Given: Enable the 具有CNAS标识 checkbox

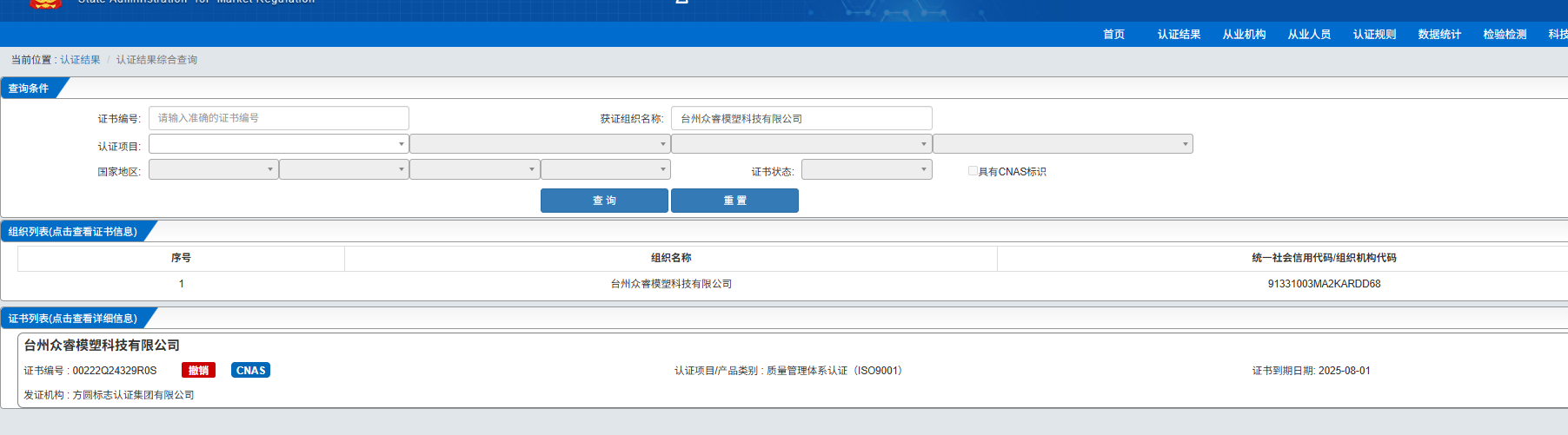Looking at the screenshot, I should 973,171.
